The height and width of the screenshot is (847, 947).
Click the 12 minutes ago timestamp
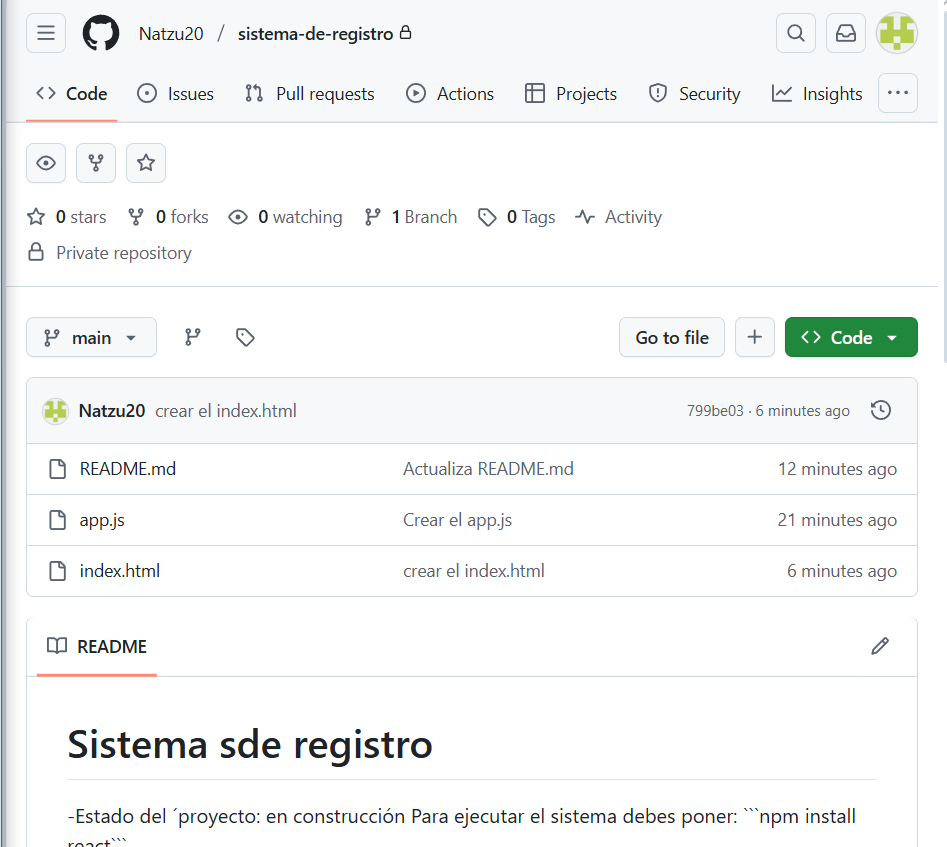click(837, 469)
